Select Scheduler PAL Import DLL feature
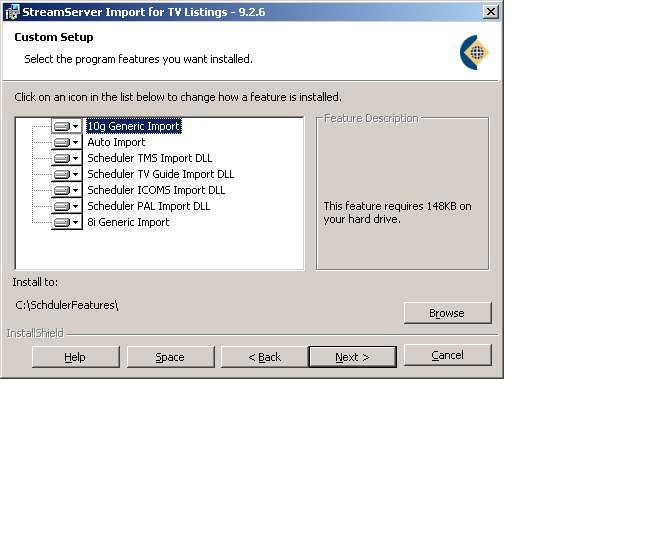 coord(148,206)
